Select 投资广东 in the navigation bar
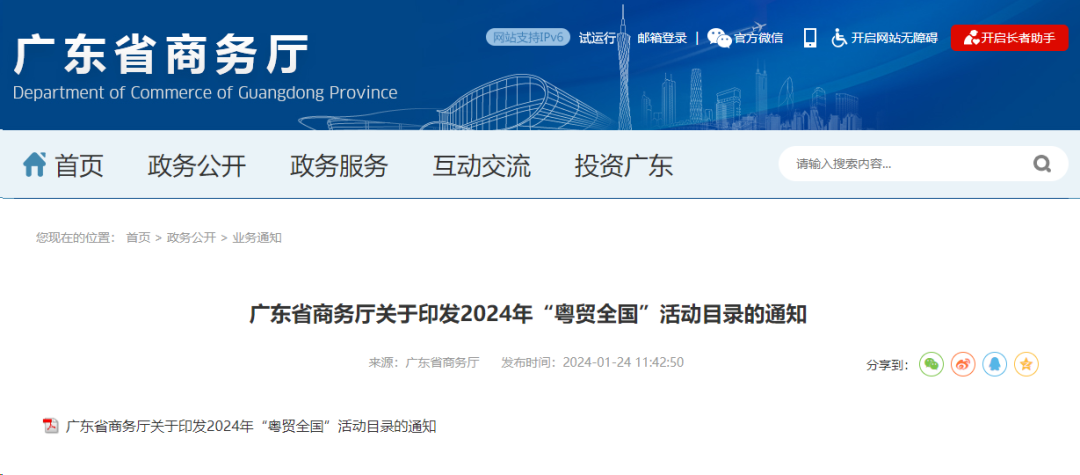 pyautogui.click(x=623, y=165)
